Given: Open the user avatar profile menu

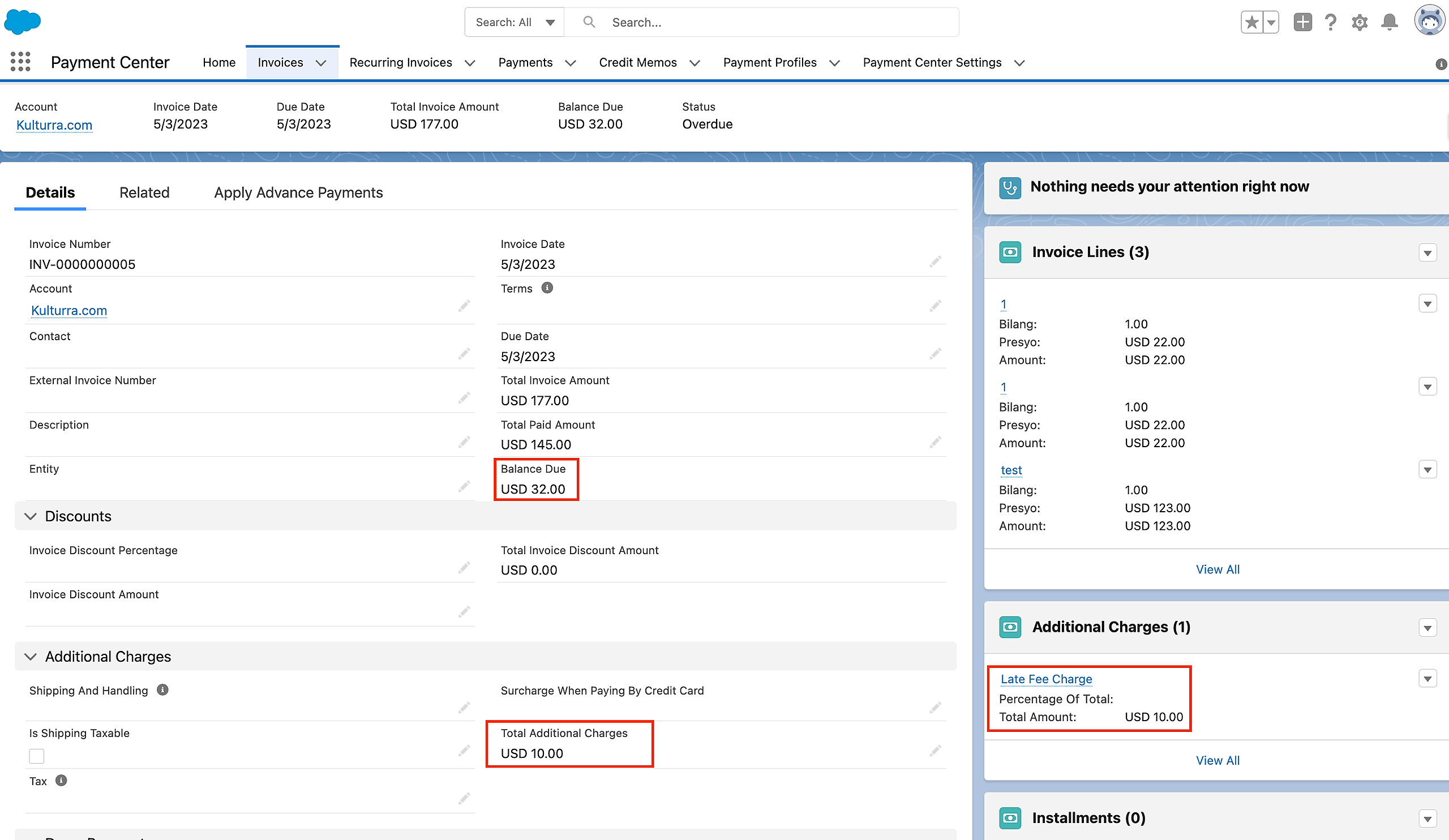Looking at the screenshot, I should click(x=1429, y=22).
